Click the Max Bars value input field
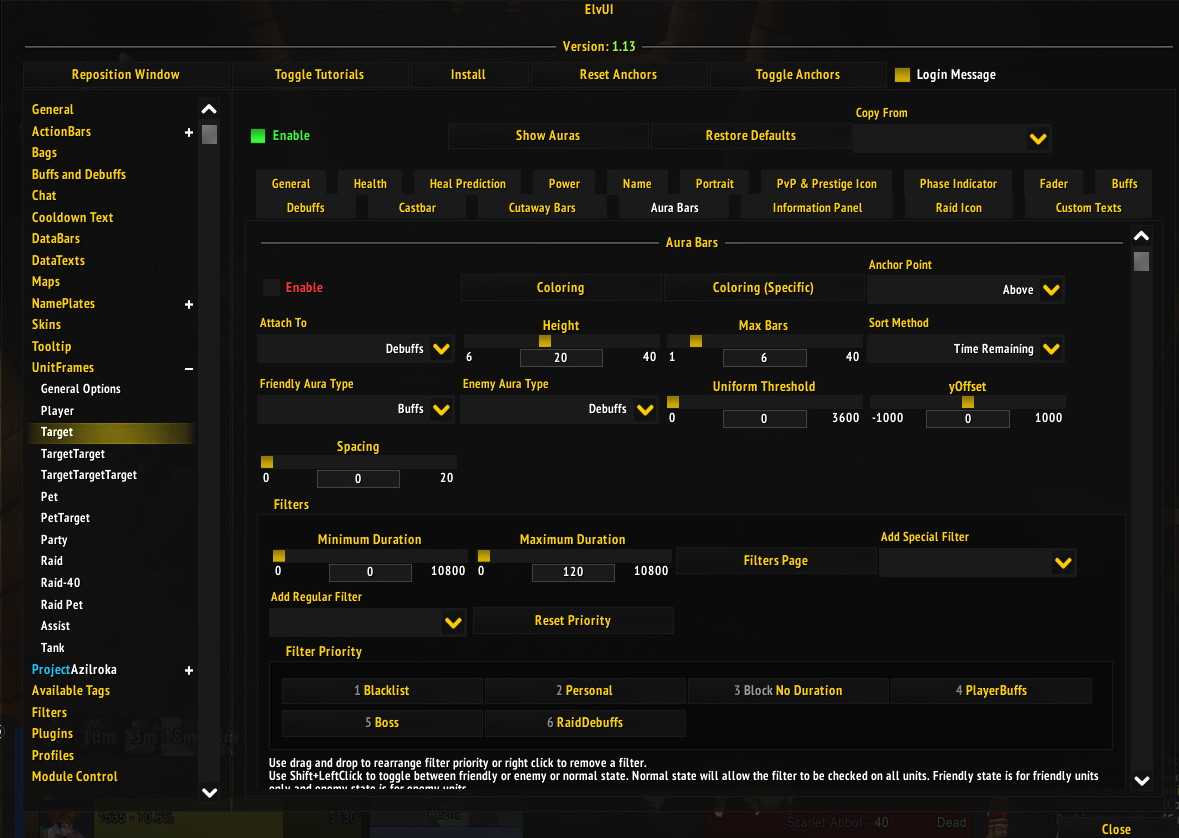The image size is (1179, 838). (764, 358)
